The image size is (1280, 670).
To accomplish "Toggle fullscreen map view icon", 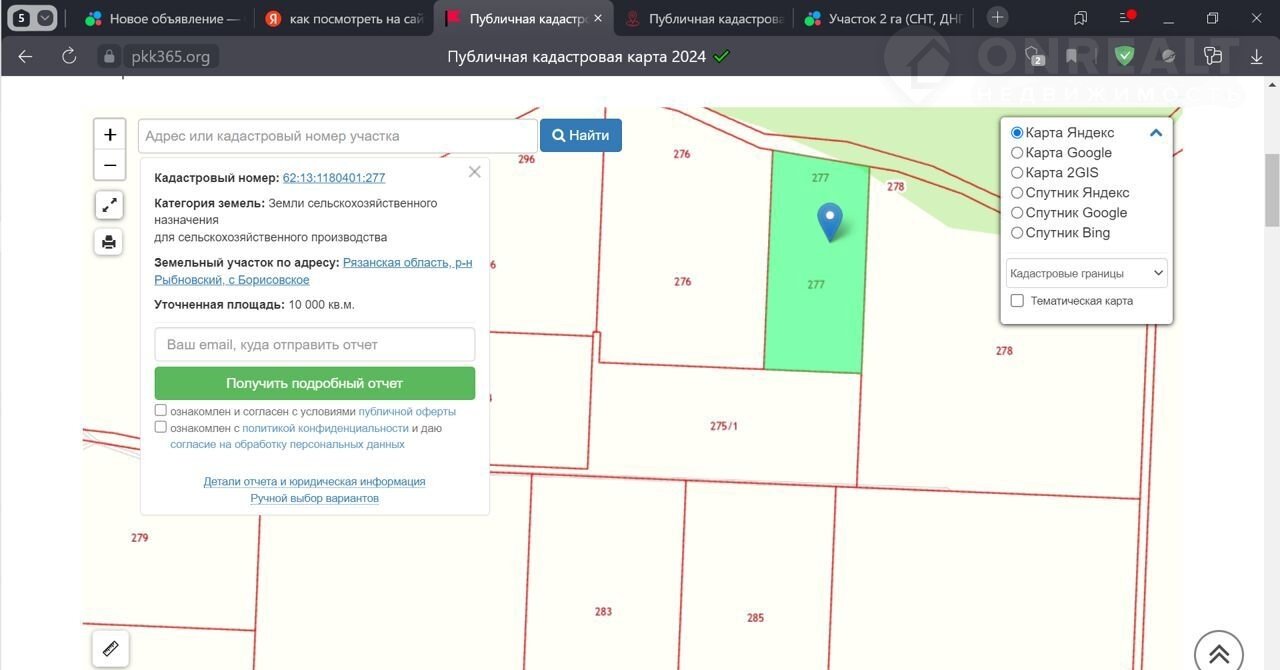I will point(109,206).
